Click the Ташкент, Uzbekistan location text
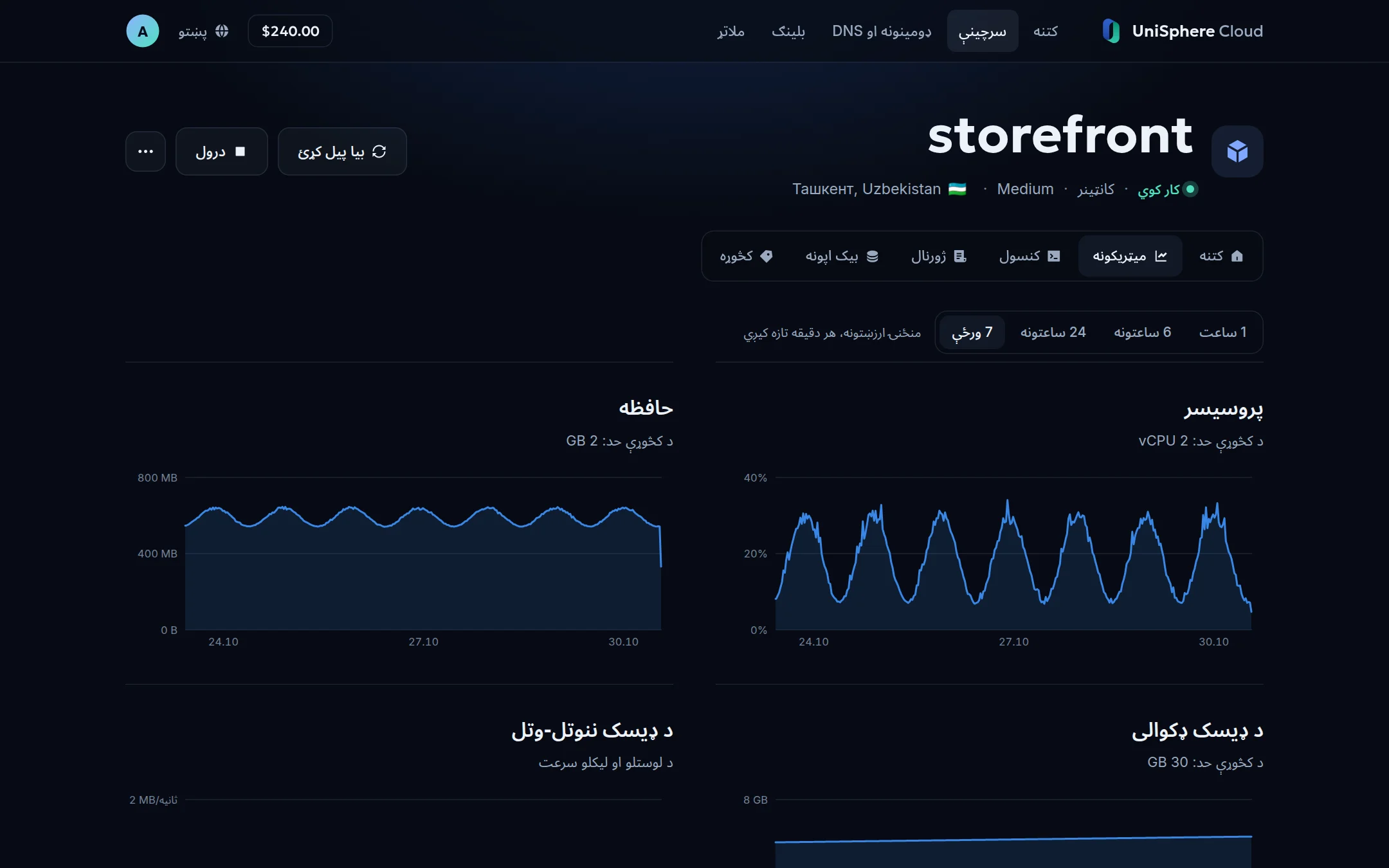The height and width of the screenshot is (868, 1389). tap(866, 189)
